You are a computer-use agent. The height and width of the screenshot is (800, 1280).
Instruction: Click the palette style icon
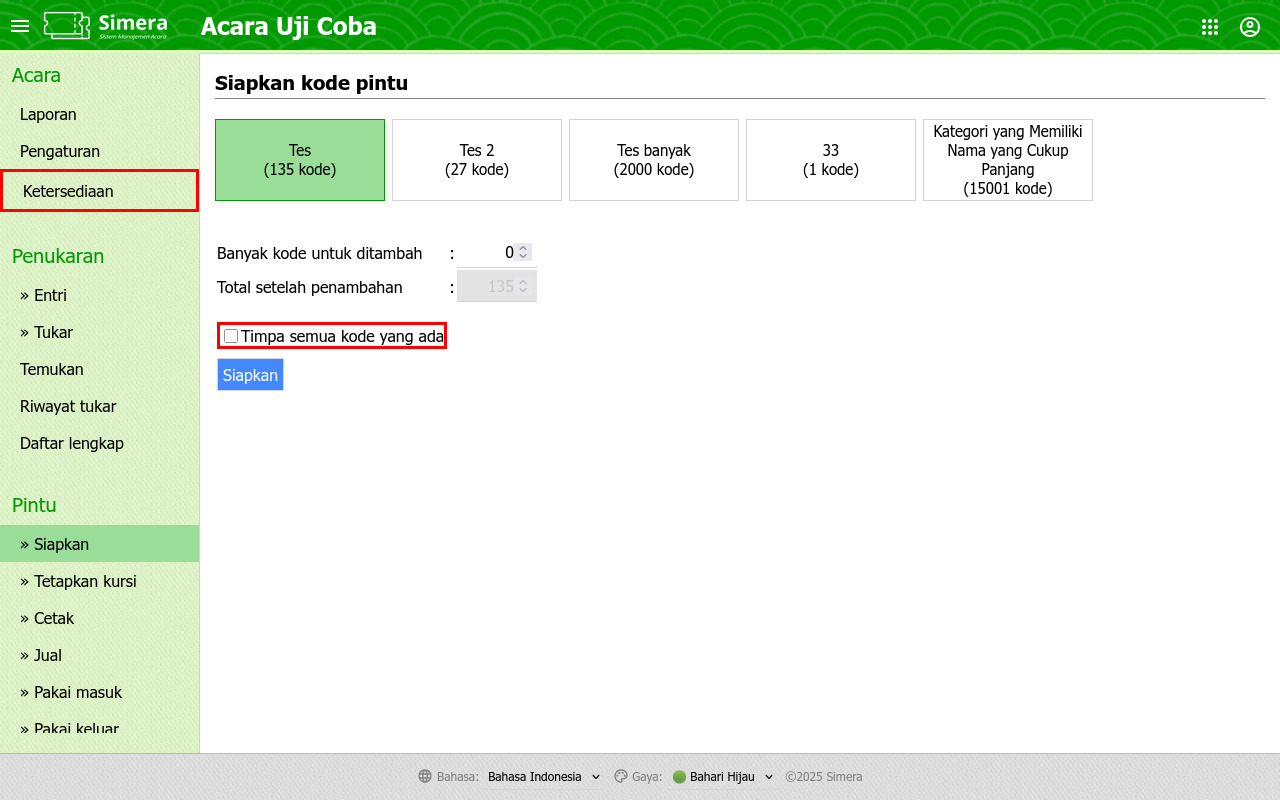click(x=621, y=777)
